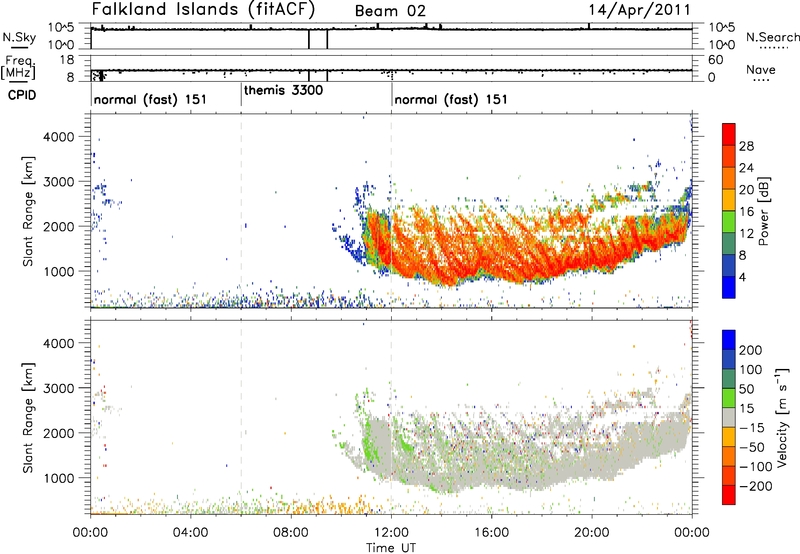Click the '16:00' time axis label

pos(491,533)
